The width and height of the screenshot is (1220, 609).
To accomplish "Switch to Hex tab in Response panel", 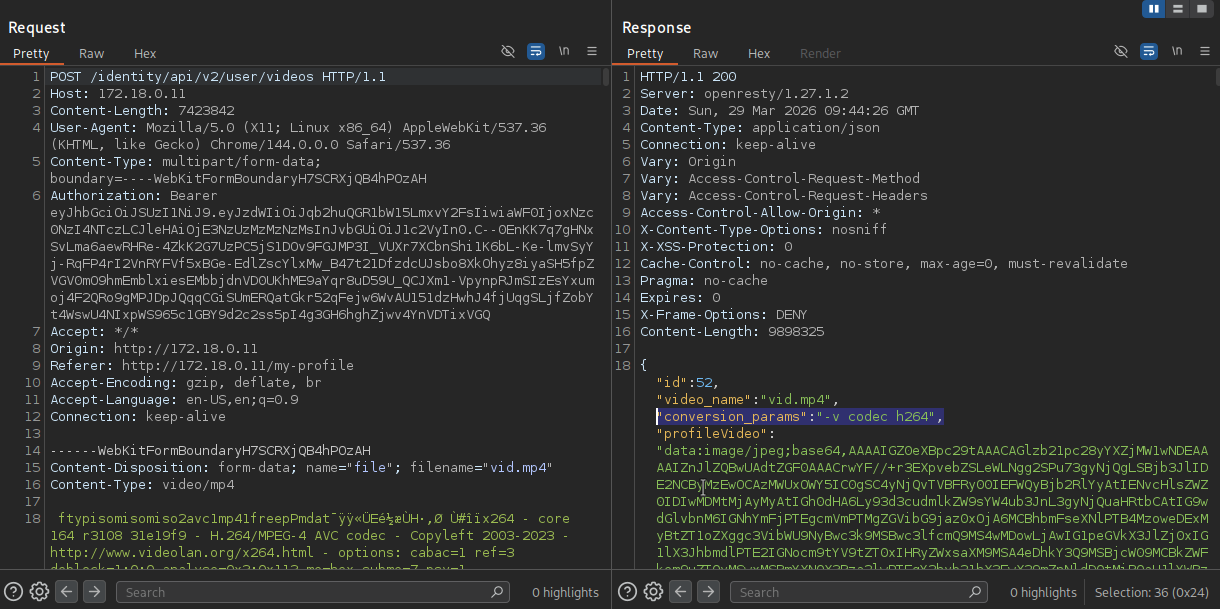I will coord(759,53).
